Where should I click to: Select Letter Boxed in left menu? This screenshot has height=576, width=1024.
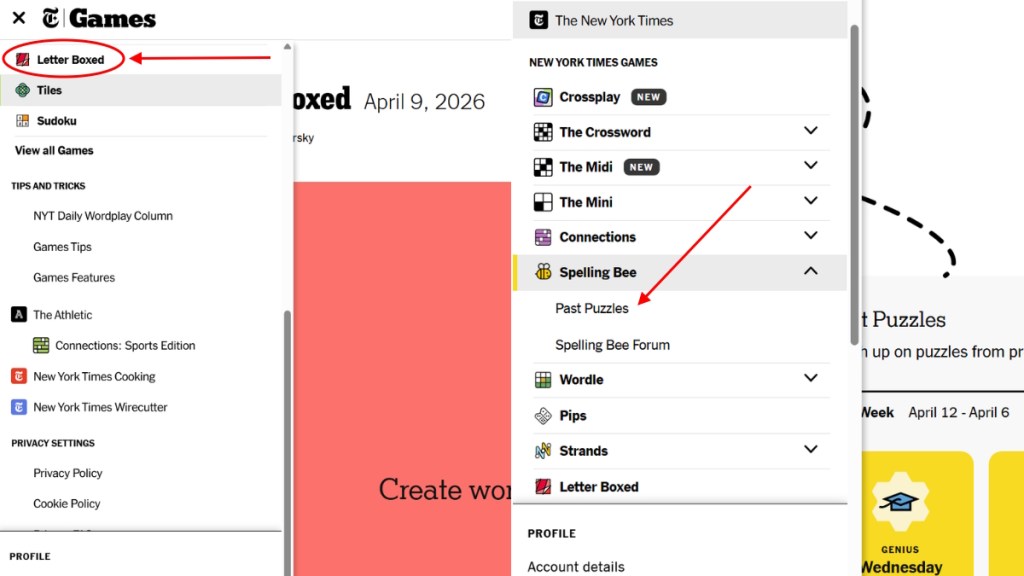click(70, 59)
